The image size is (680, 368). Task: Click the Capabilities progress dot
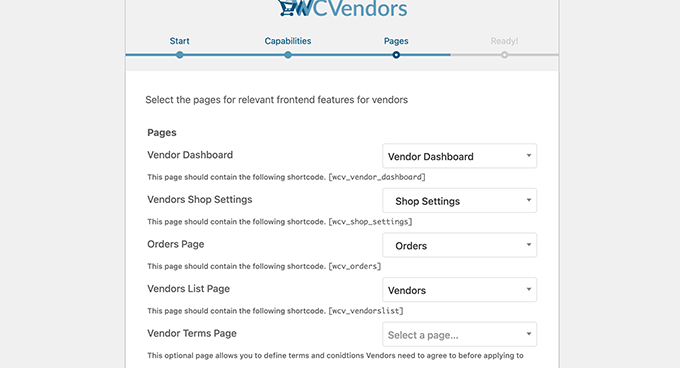click(288, 55)
